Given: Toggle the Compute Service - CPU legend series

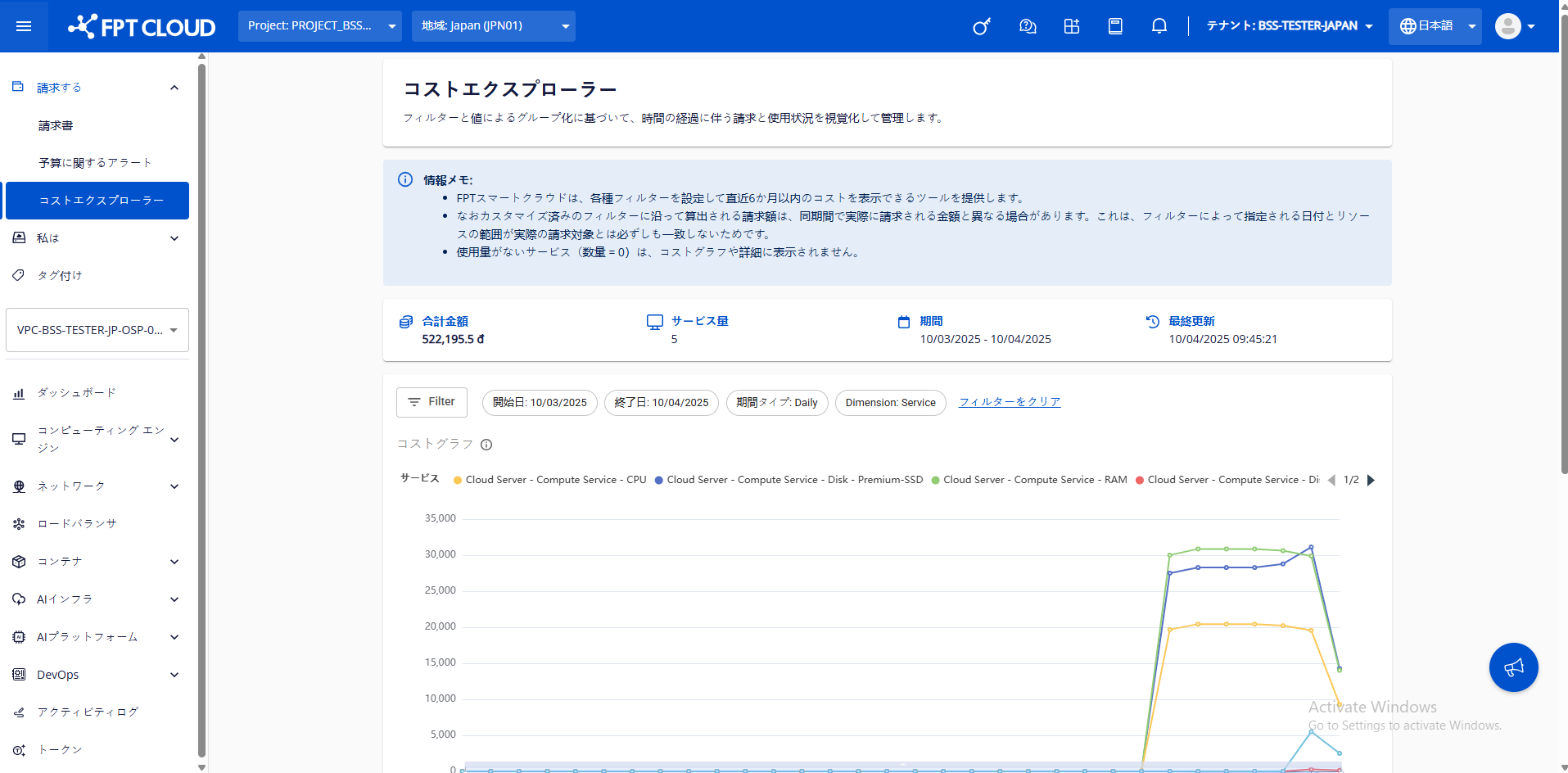Looking at the screenshot, I should [549, 480].
